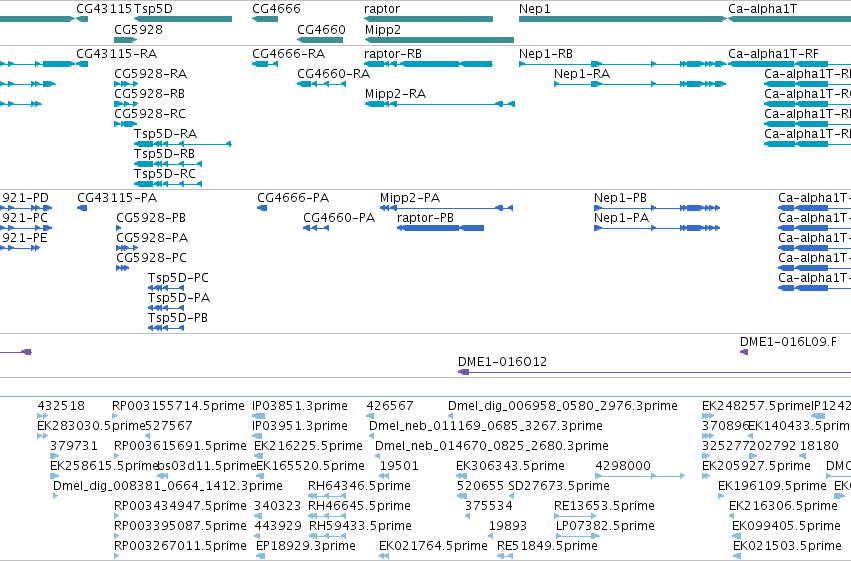Select the CG4666-RA transcript label
The image size is (851, 561).
coord(289,54)
